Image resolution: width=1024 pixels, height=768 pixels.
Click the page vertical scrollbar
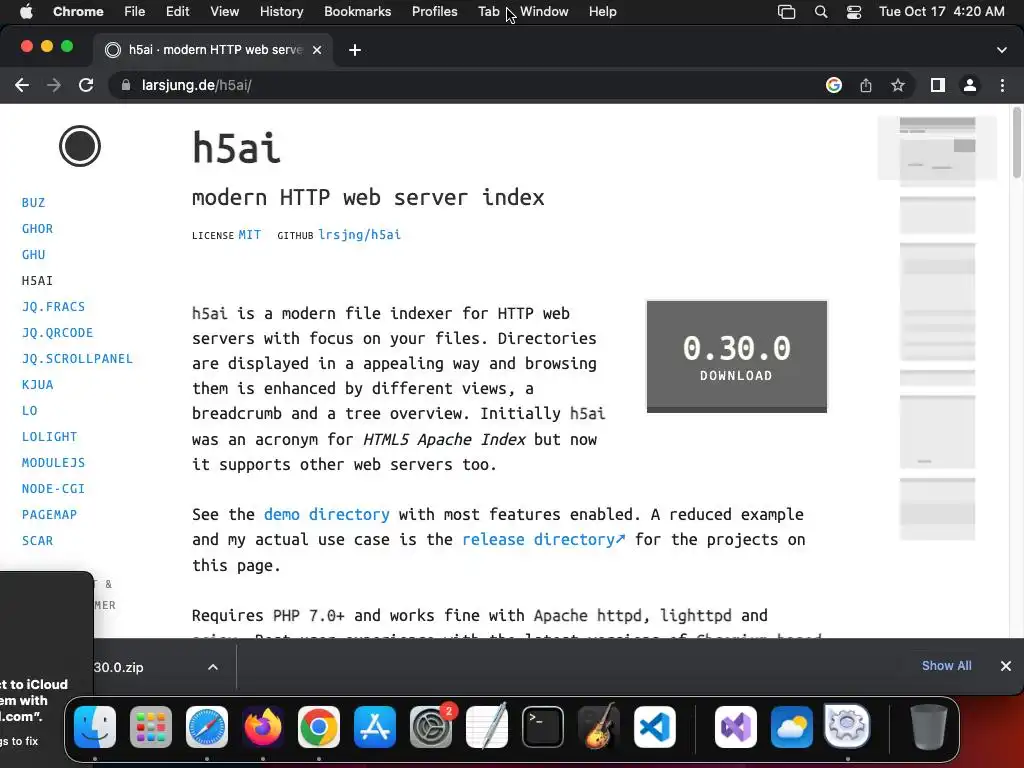[1017, 142]
